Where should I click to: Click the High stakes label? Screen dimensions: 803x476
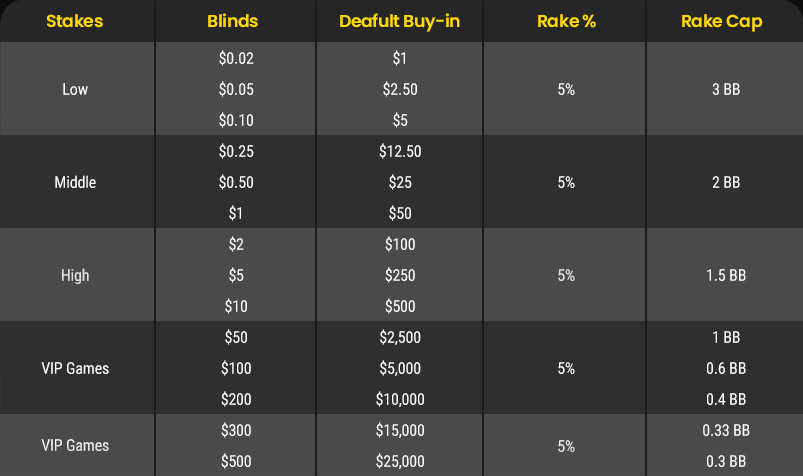[75, 275]
